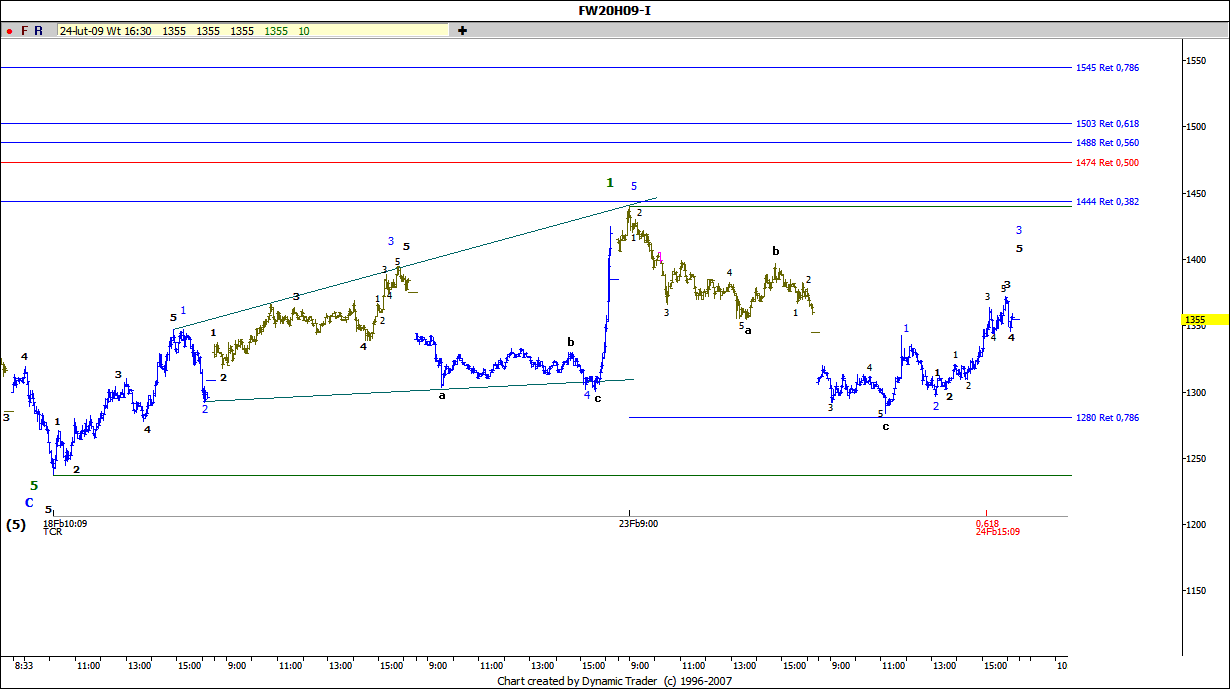Image resolution: width=1230 pixels, height=689 pixels.
Task: Click the red dot record icon
Action: 9,31
